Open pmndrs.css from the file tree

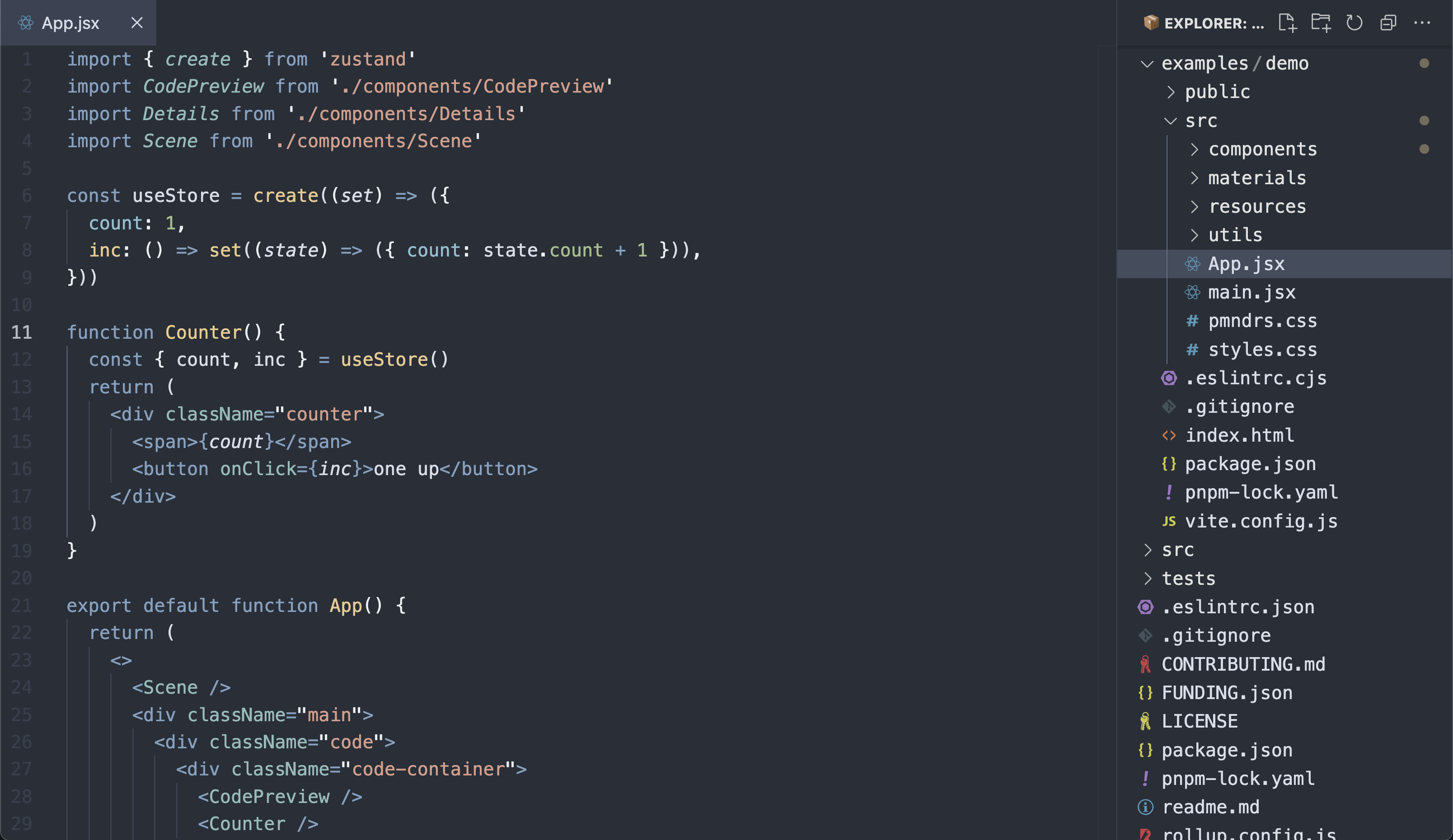point(1262,321)
